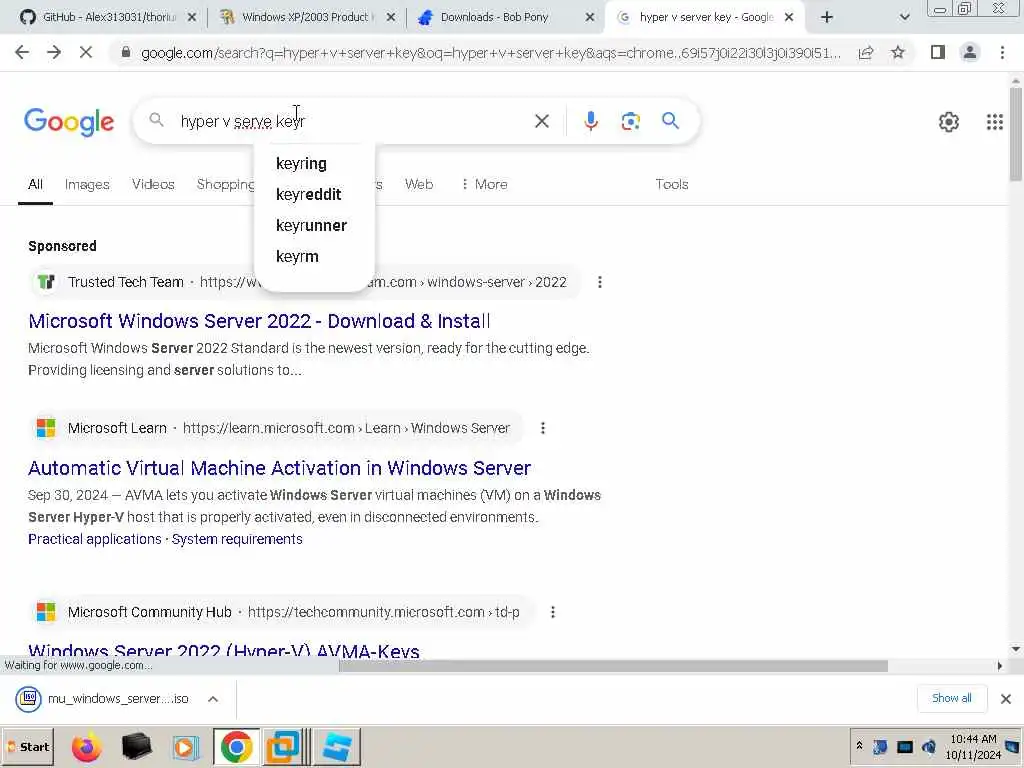This screenshot has width=1024, height=768.
Task: Switch to Downloads - Bob Pony tab
Action: 503,17
